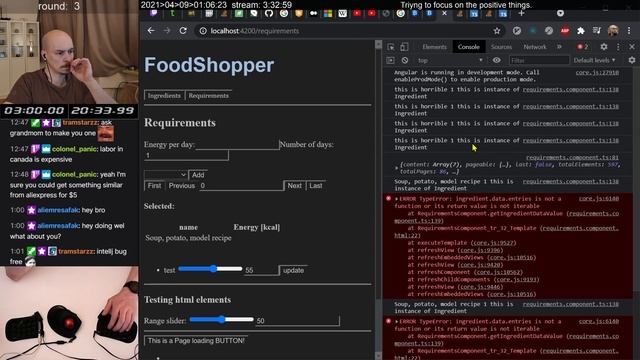Open console settings gear
640x360 pixels.
pos(631,60)
